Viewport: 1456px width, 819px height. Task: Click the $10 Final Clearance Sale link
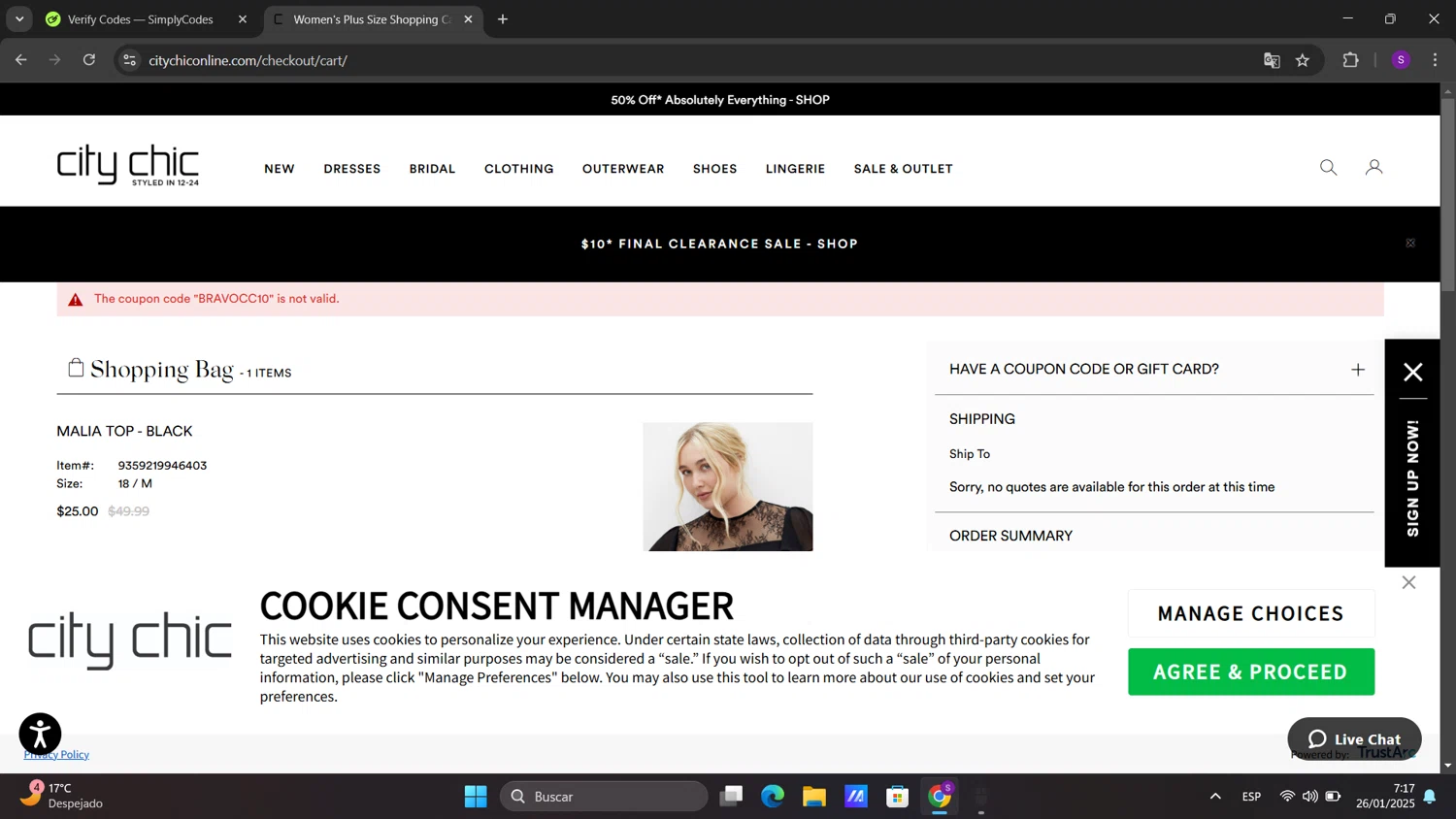(719, 244)
